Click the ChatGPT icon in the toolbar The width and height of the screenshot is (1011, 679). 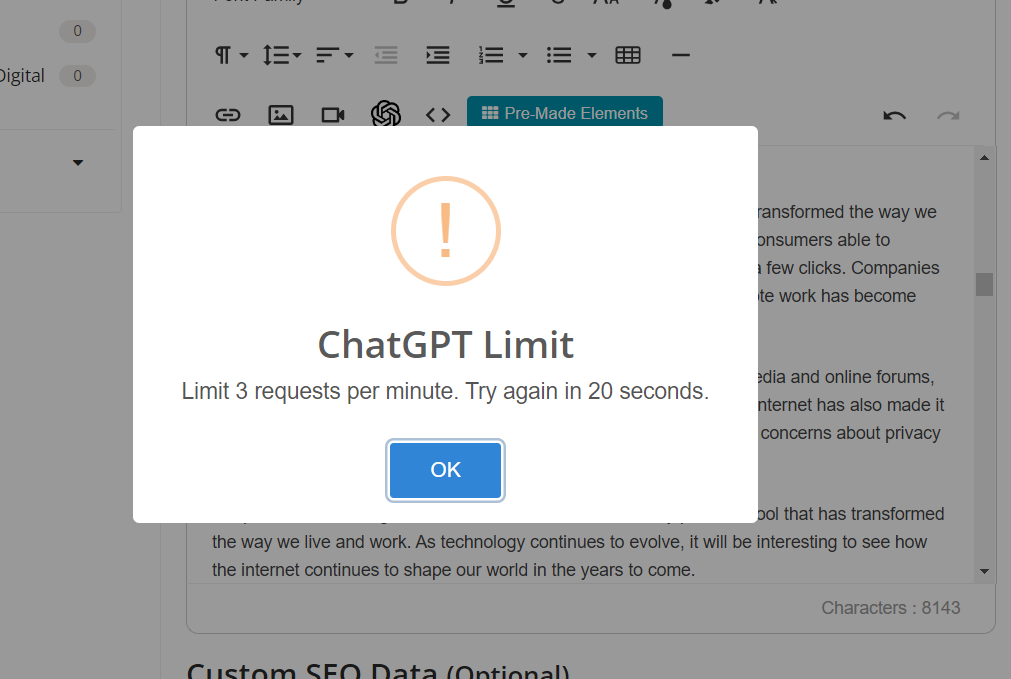tap(386, 114)
